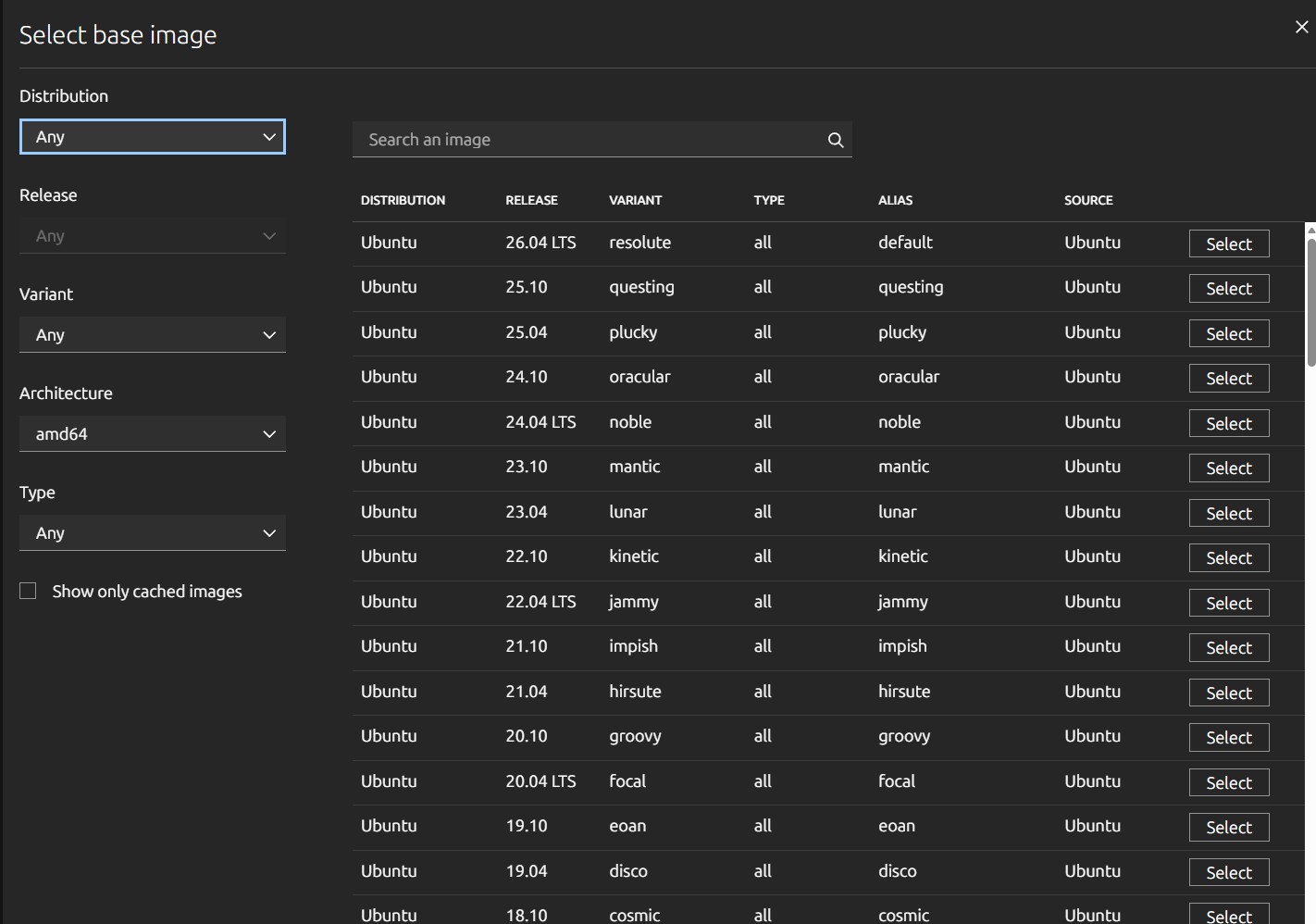The width and height of the screenshot is (1316, 924).
Task: Click the 'noble' alias cell
Action: pyautogui.click(x=900, y=422)
